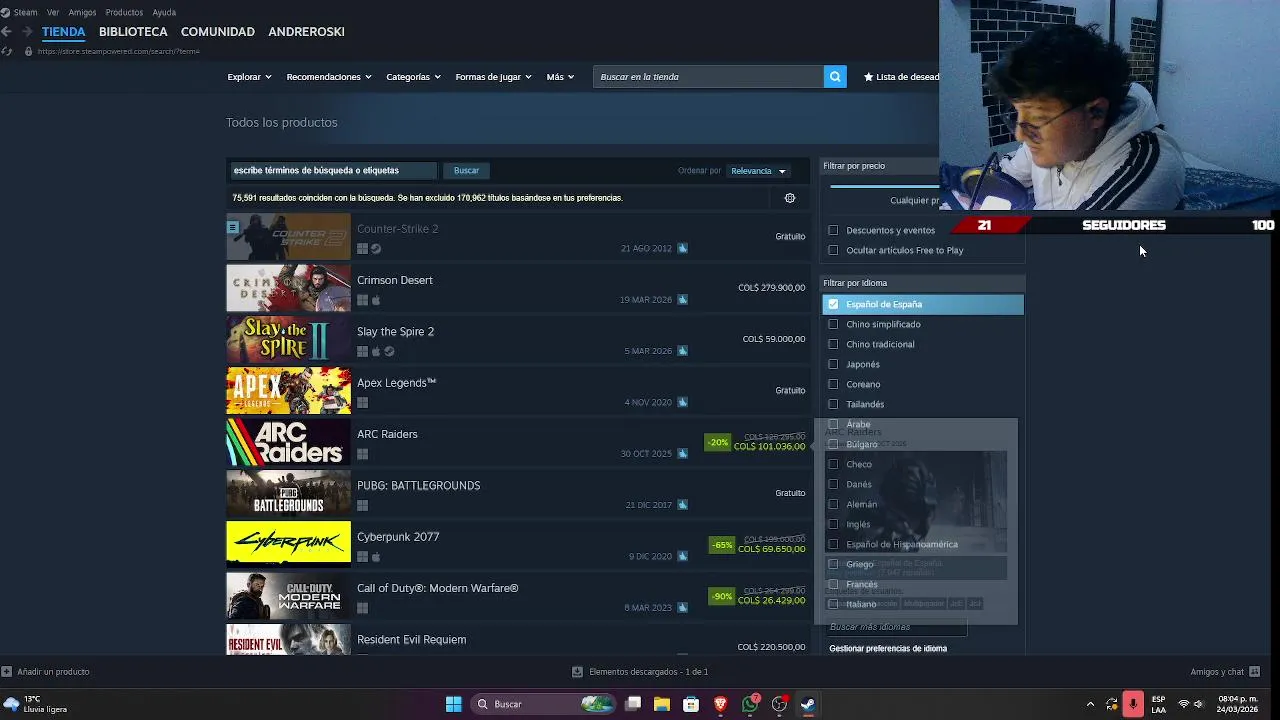Image resolution: width=1280 pixels, height=720 pixels.
Task: Collapse the Filtrar por precio section
Action: point(880,166)
